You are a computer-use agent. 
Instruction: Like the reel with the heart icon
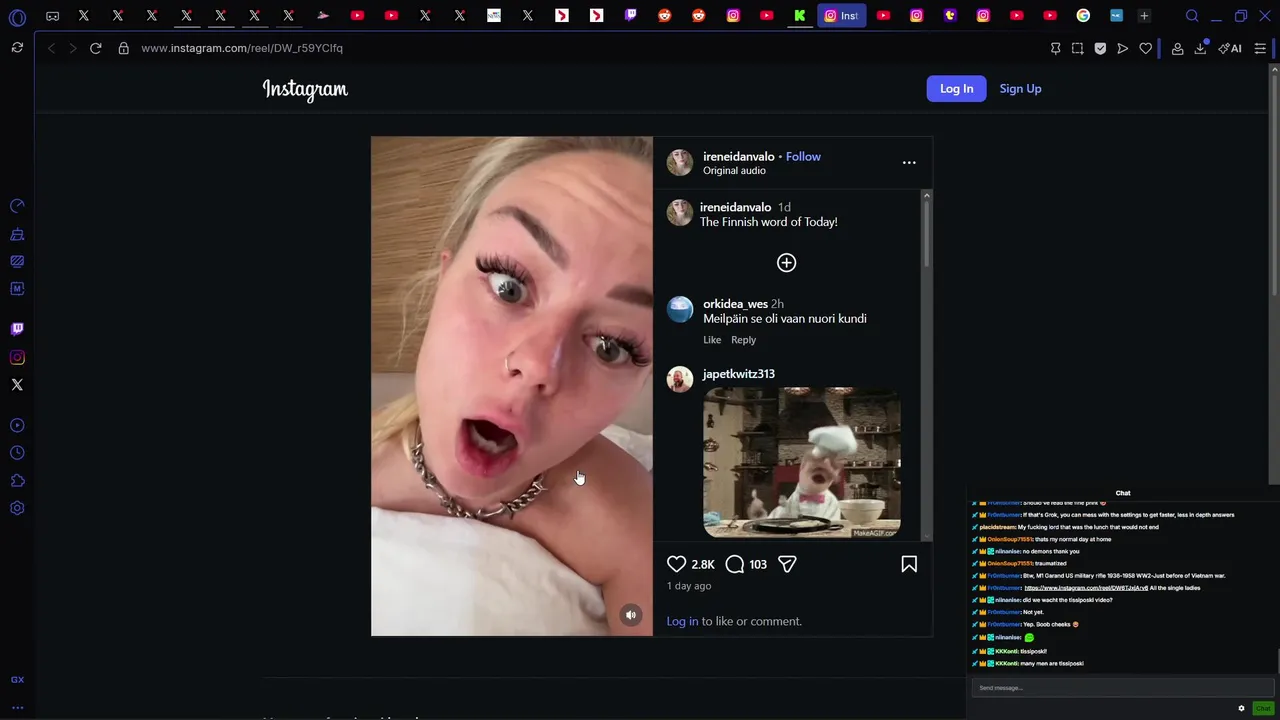click(x=677, y=564)
